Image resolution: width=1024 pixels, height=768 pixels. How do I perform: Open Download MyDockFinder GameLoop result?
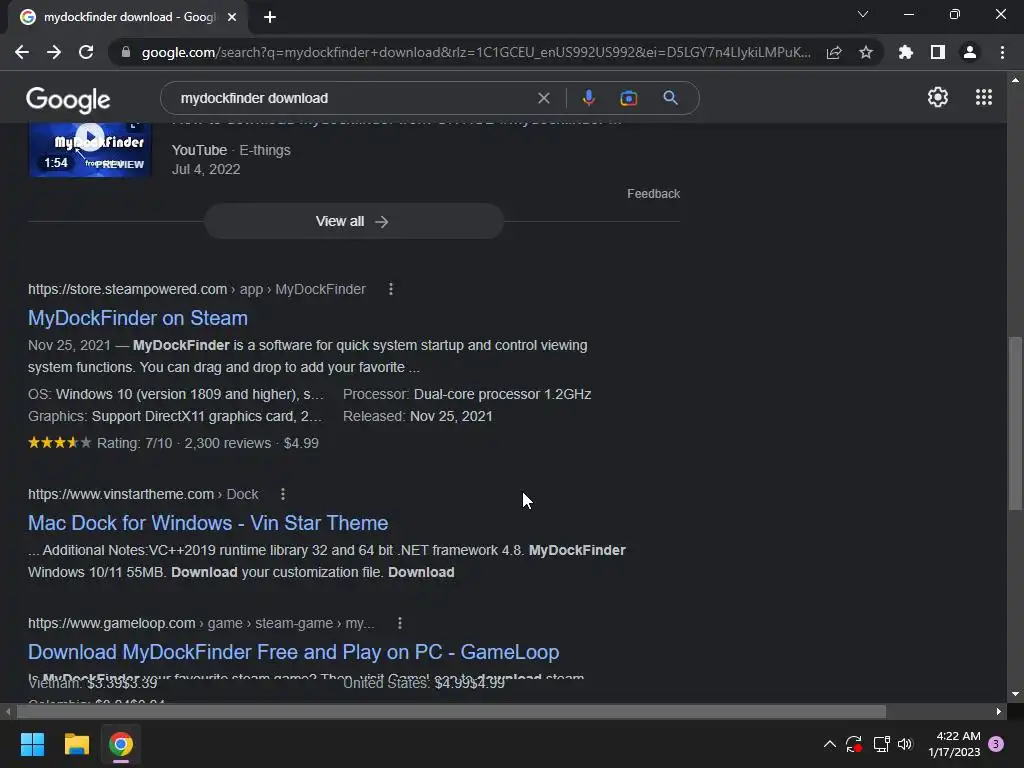tap(293, 652)
